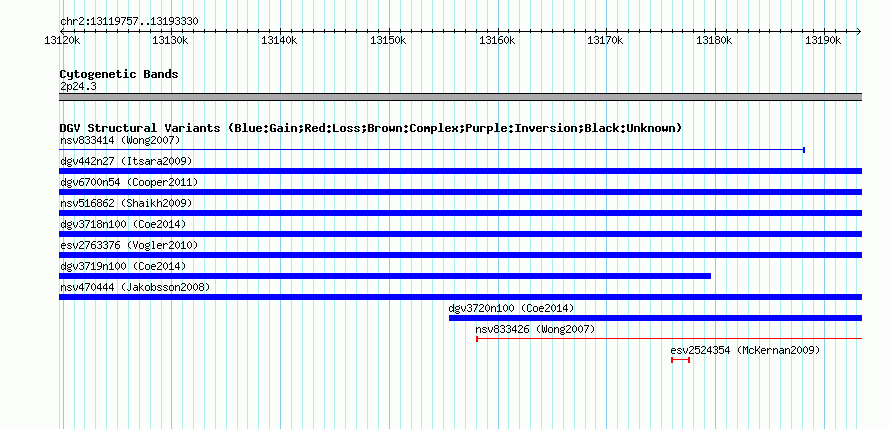Click the 13190k ruler position

click(824, 40)
